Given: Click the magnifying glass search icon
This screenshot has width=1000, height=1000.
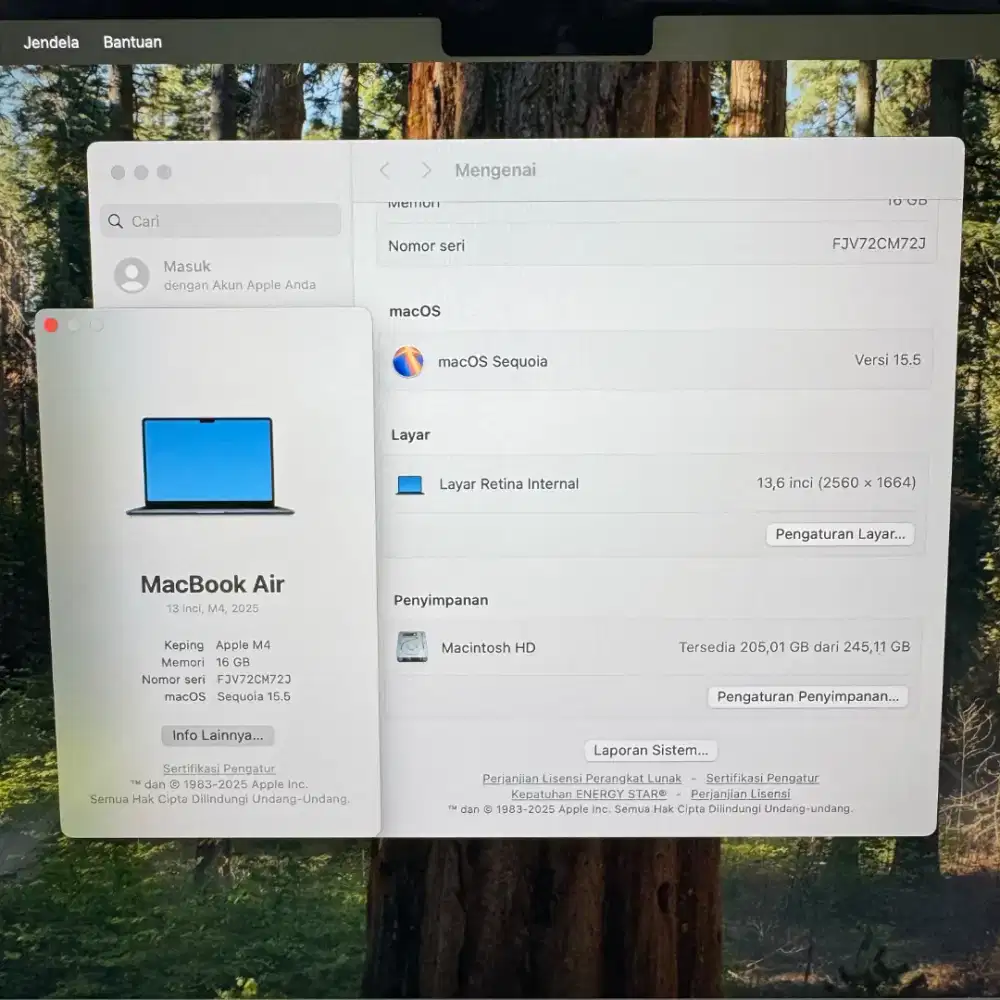Looking at the screenshot, I should 115,221.
